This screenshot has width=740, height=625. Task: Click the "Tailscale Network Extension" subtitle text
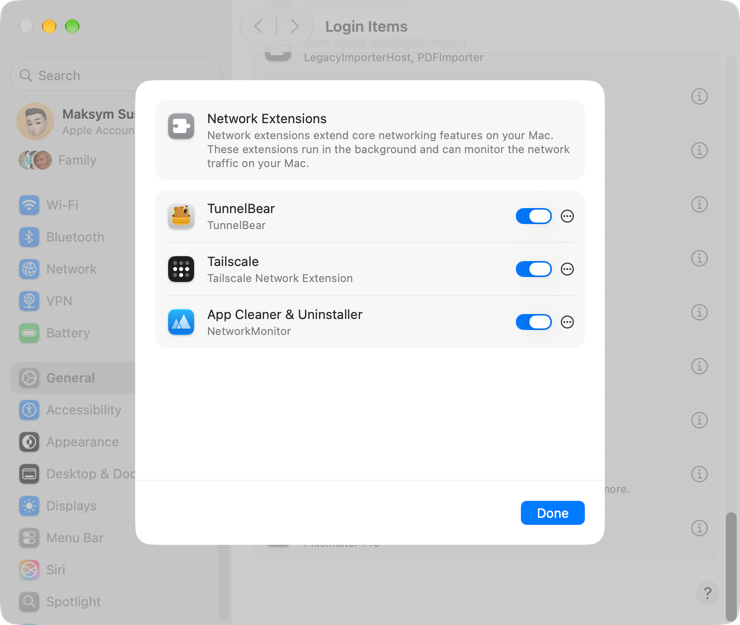(x=280, y=278)
